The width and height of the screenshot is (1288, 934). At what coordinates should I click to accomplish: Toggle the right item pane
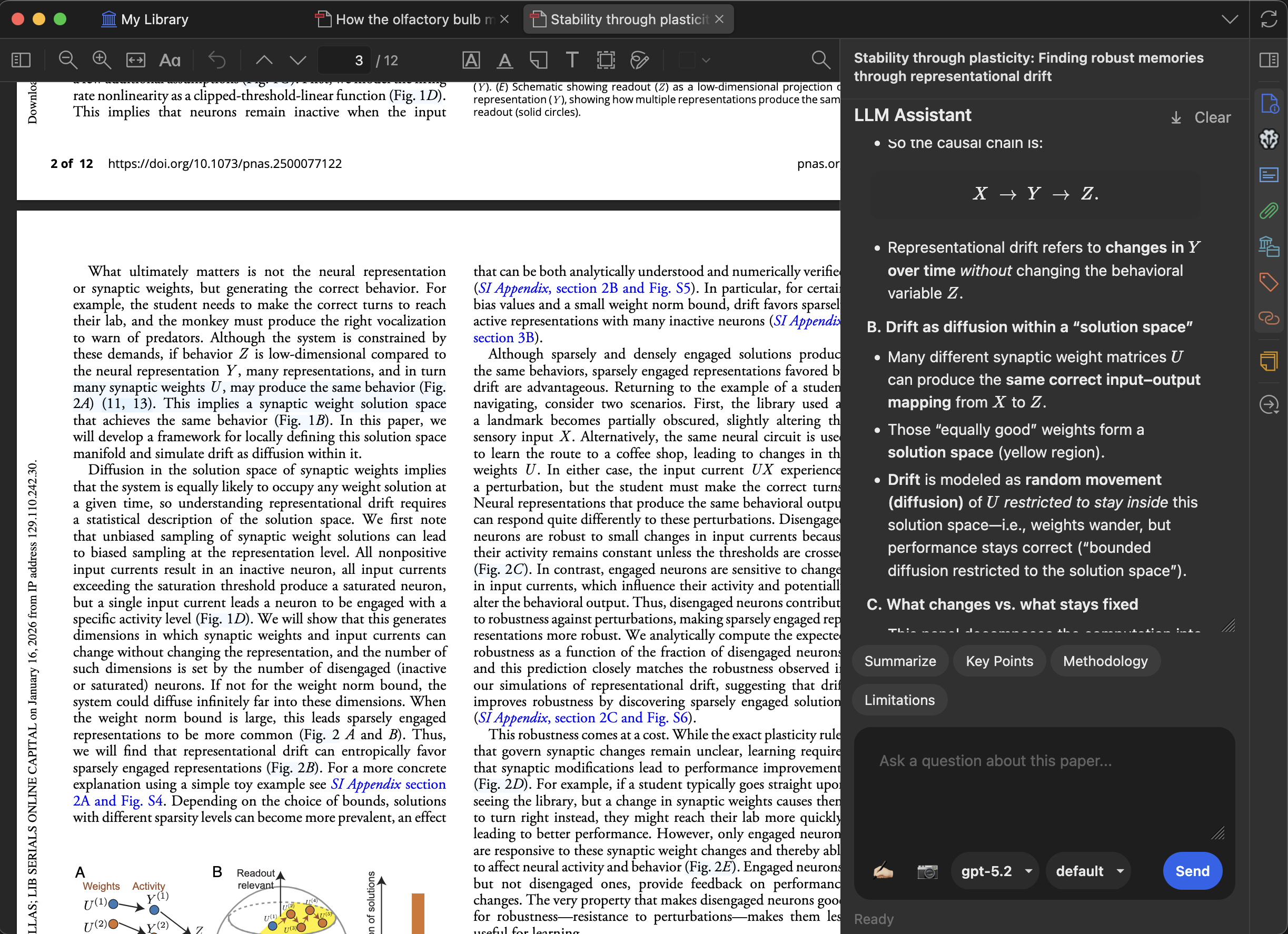1269,60
